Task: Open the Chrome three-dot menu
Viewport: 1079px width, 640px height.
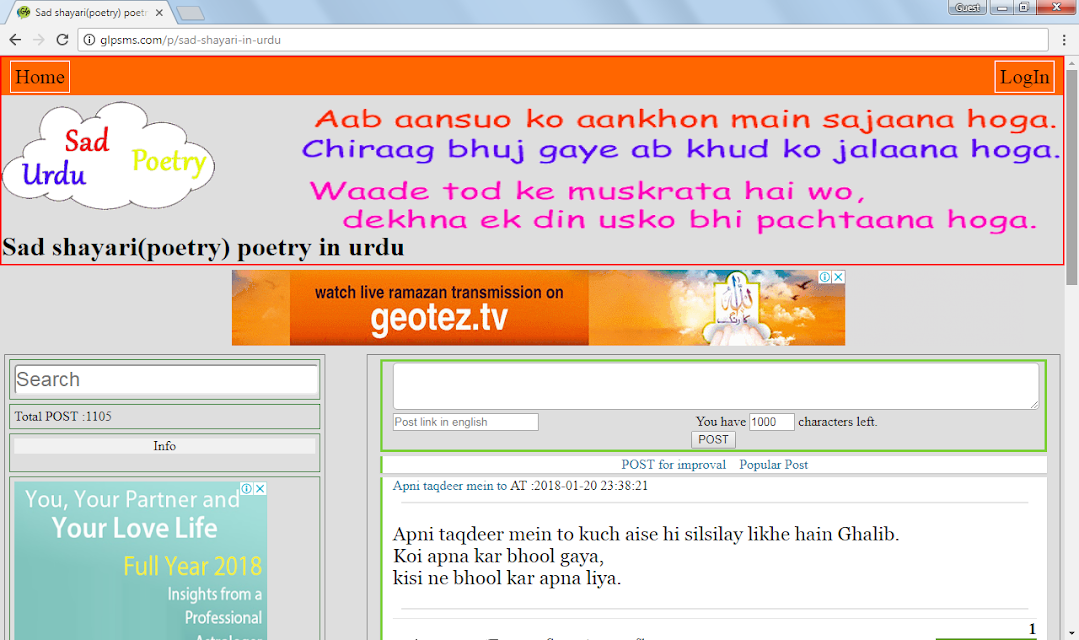Action: tap(1064, 40)
